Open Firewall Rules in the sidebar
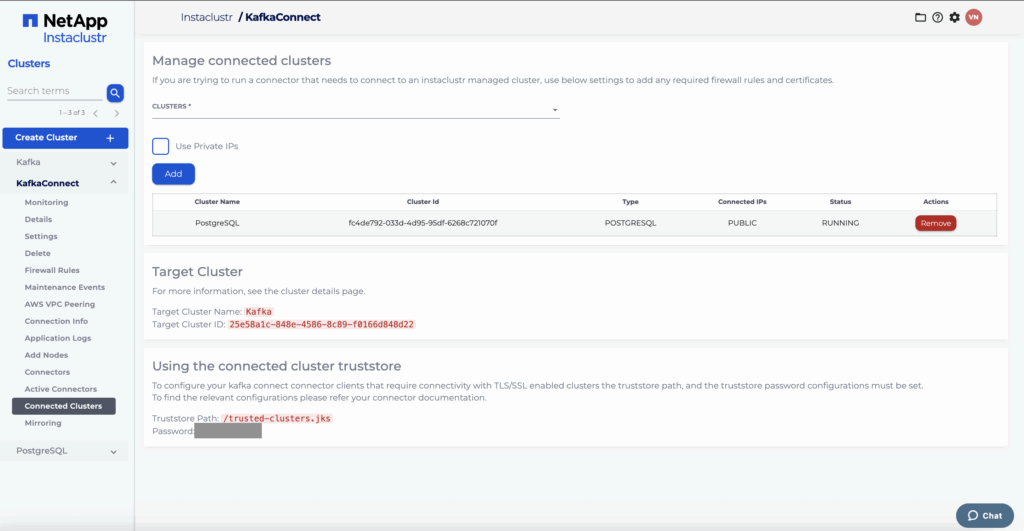 pyautogui.click(x=52, y=270)
